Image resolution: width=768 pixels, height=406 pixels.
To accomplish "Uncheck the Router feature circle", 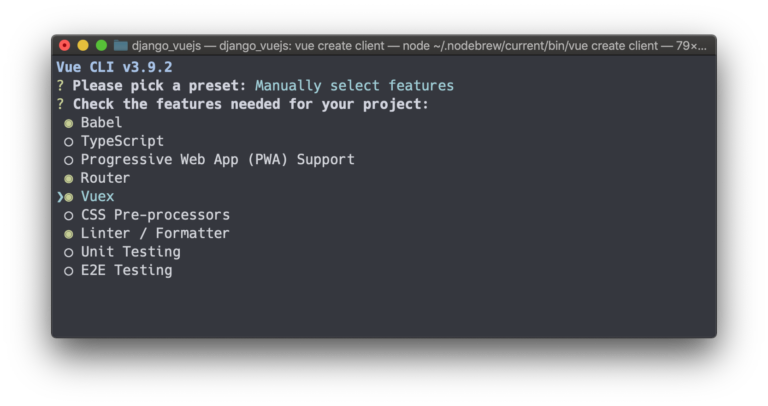I will coord(69,179).
